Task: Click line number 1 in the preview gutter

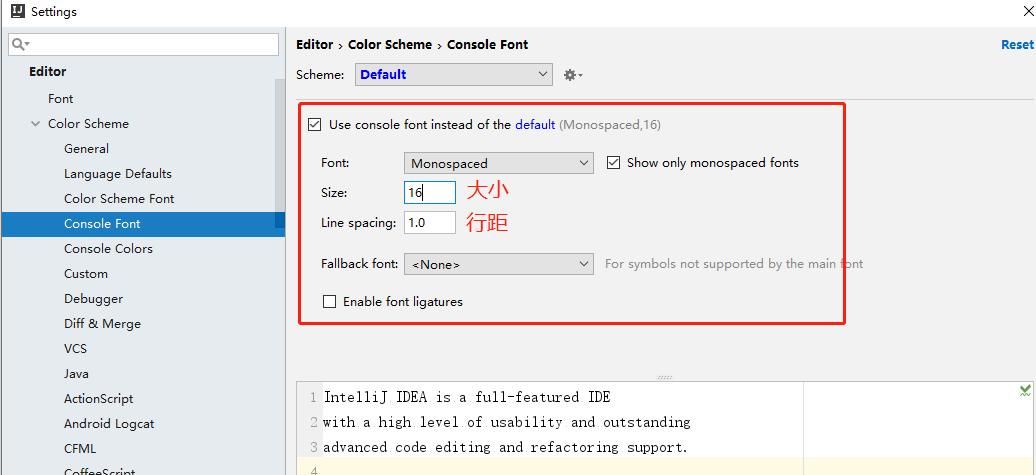Action: (313, 397)
